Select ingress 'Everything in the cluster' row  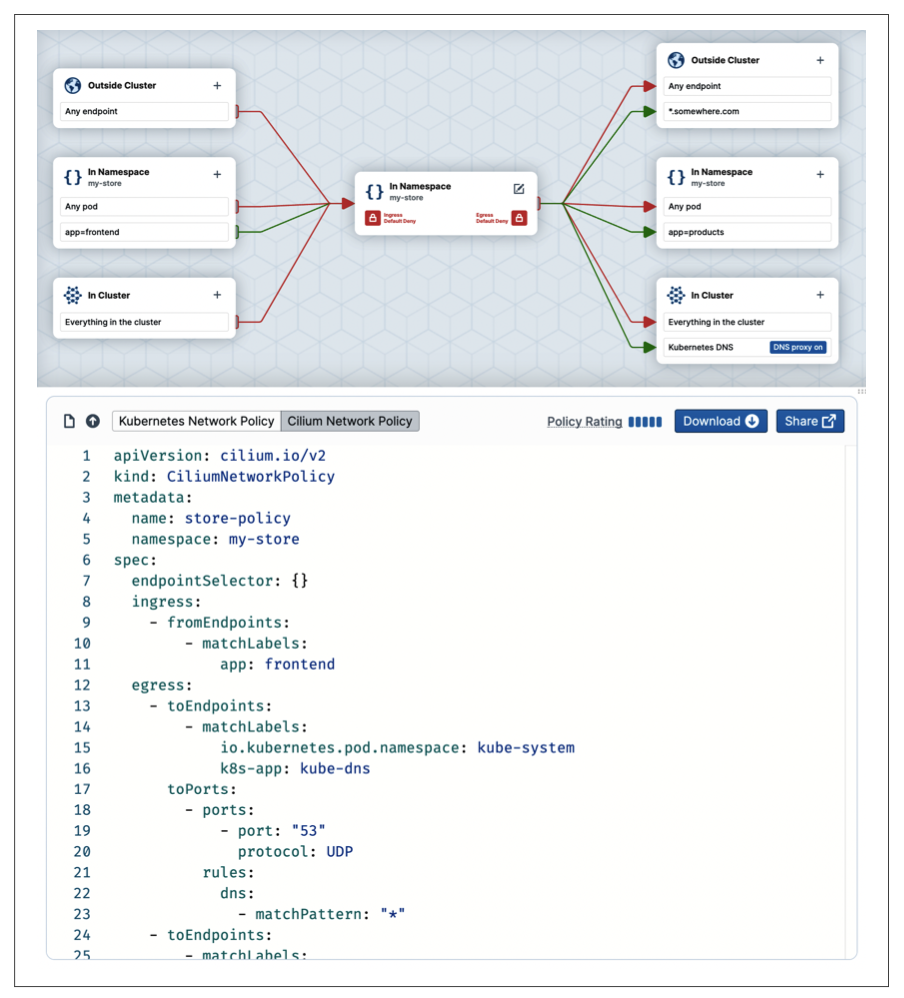tap(144, 322)
